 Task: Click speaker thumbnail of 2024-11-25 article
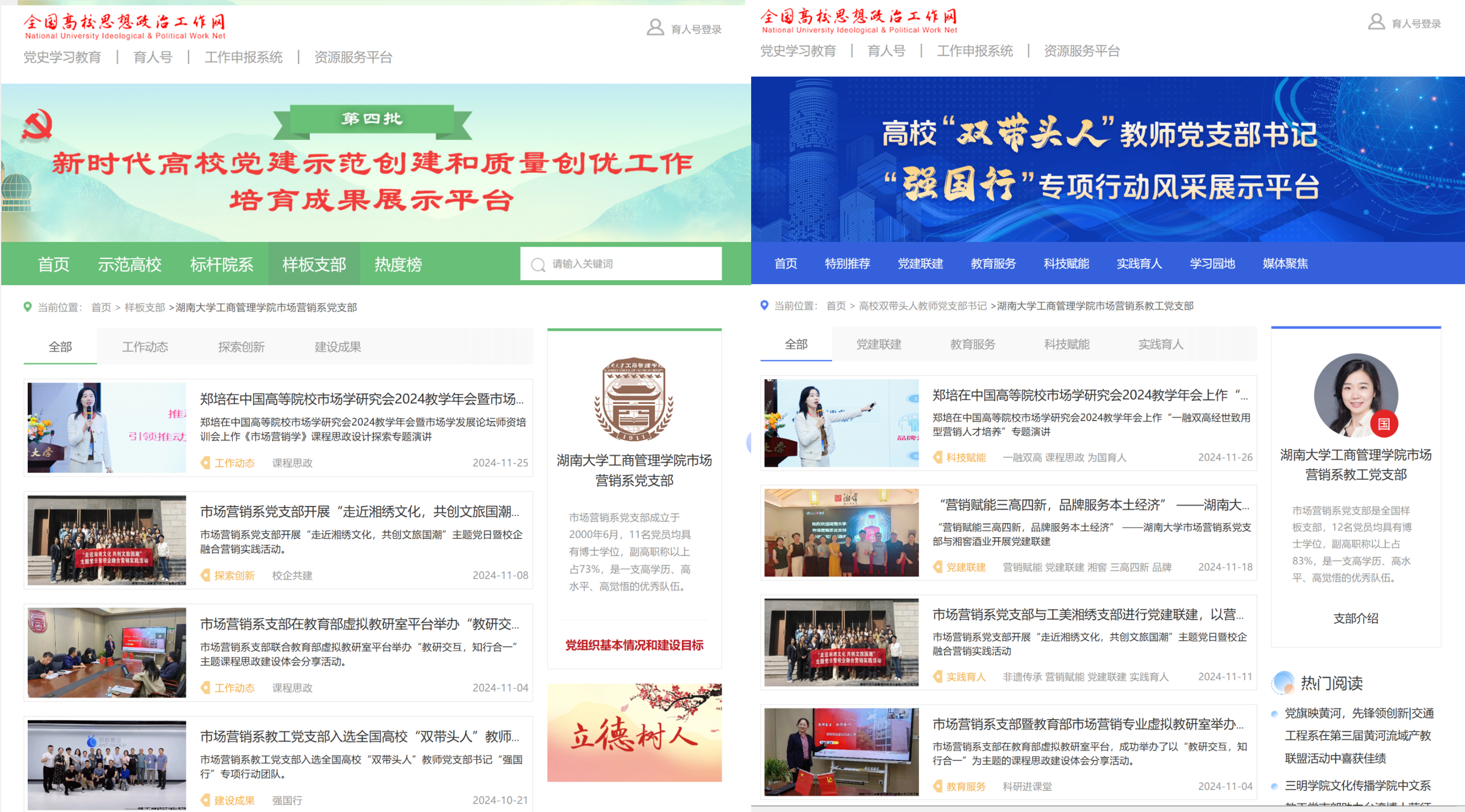click(x=107, y=427)
